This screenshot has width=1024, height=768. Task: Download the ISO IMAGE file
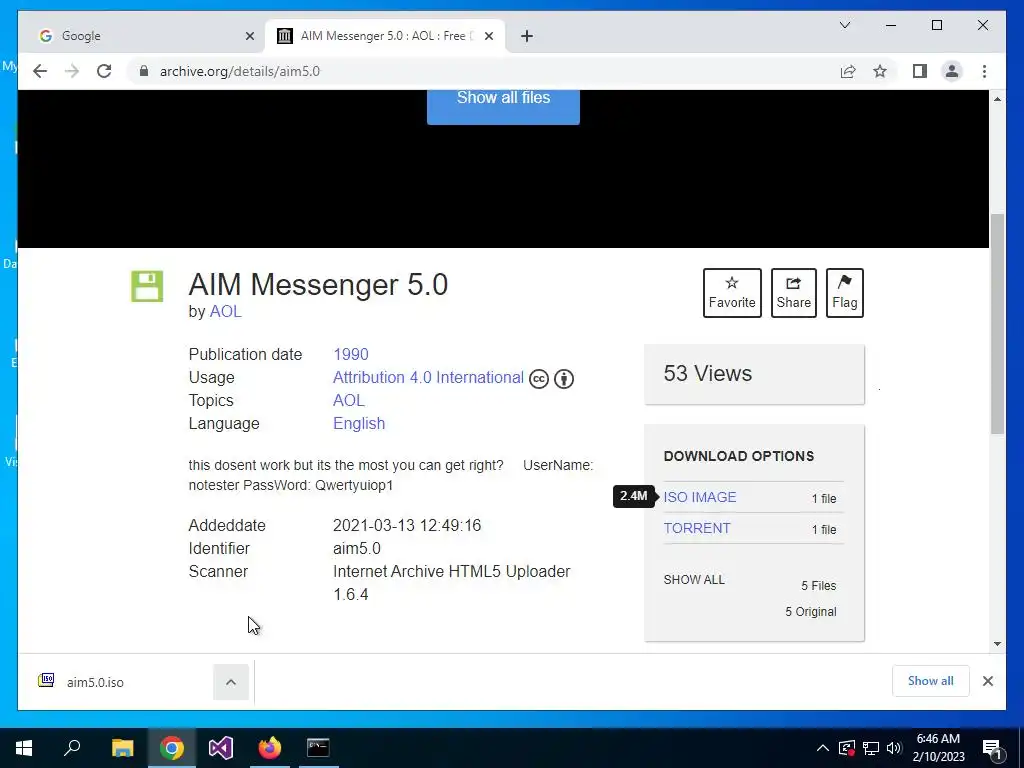tap(699, 498)
